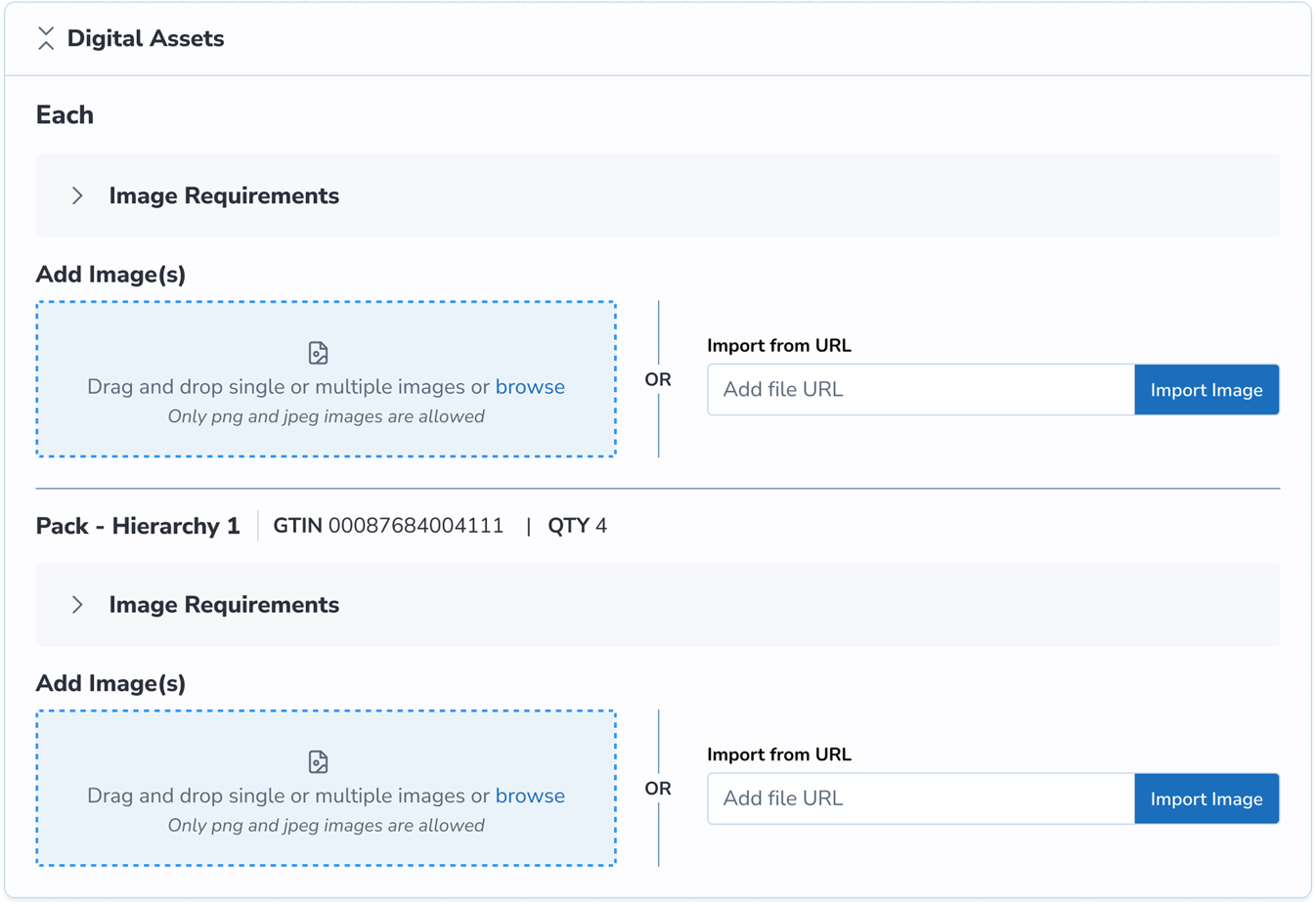This screenshot has height=905, width=1316.
Task: Focus the Add file URL field for Each
Action: click(x=921, y=390)
